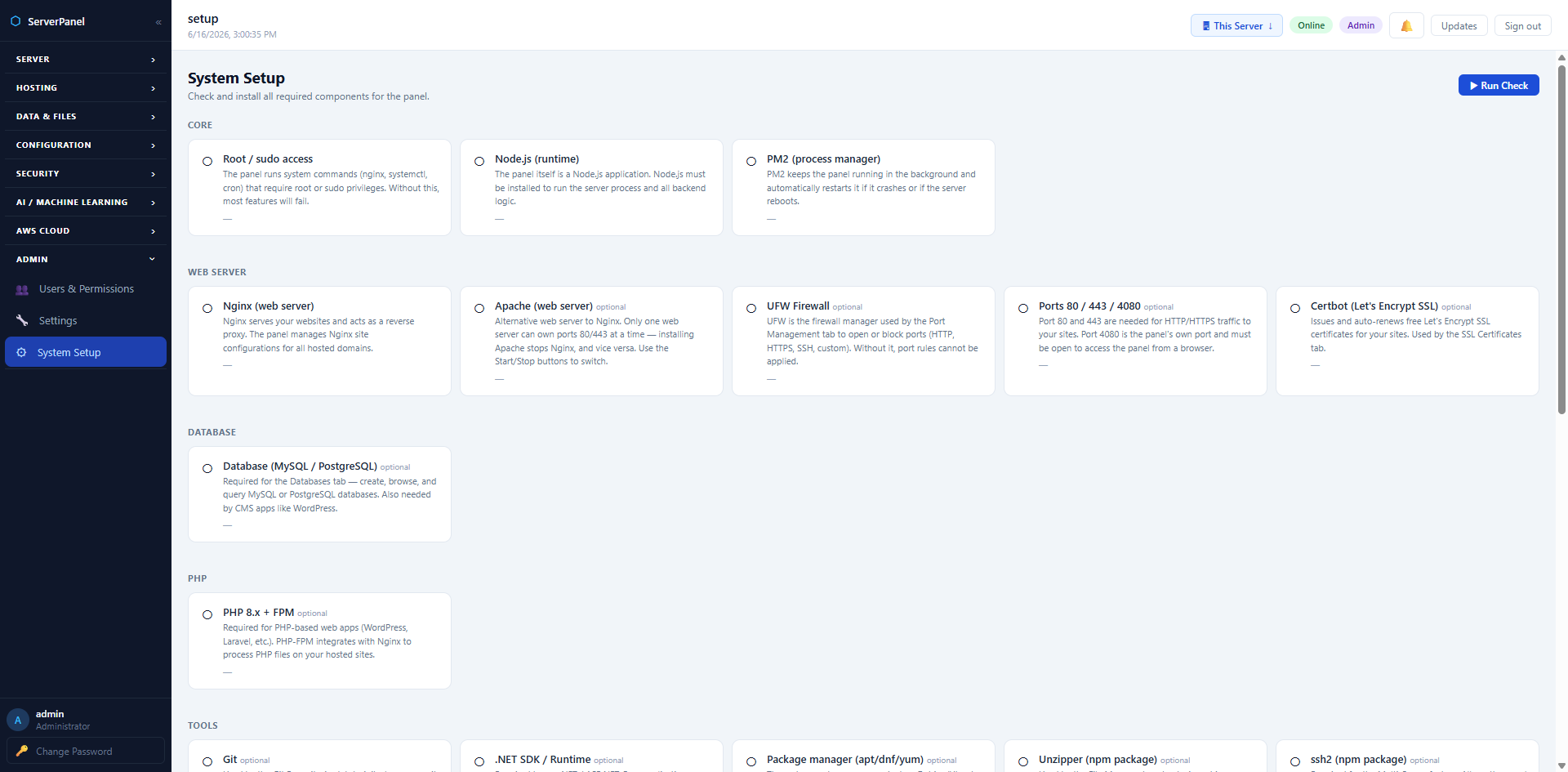Select the Git status circle
Screen dimensions: 1568x772
click(x=207, y=762)
